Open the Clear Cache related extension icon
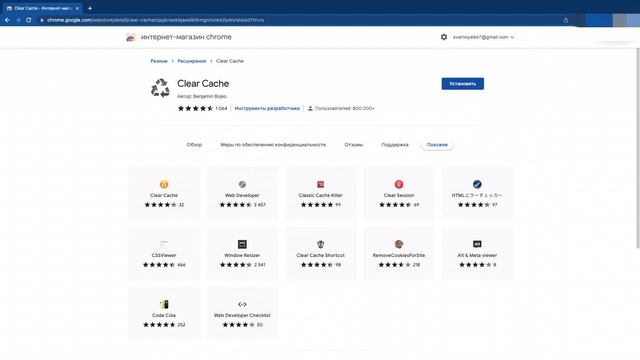The width and height of the screenshot is (640, 360). click(x=164, y=184)
